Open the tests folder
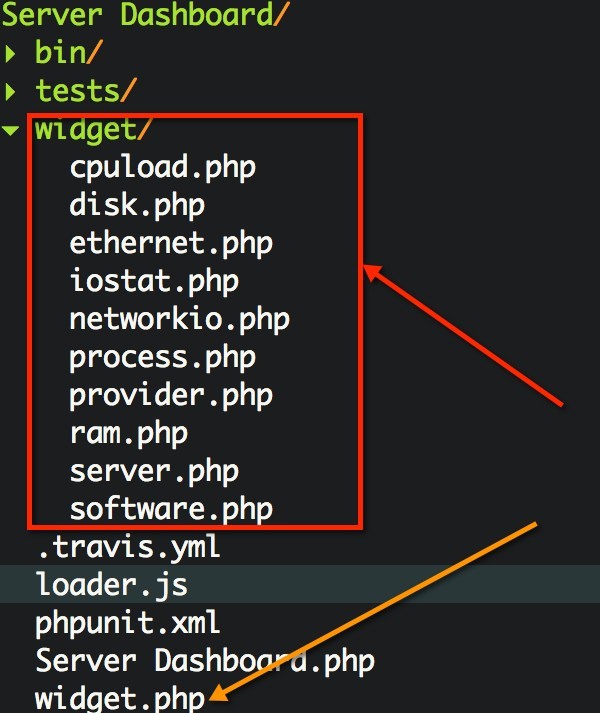Screen dimensions: 600x713 (x=86, y=90)
